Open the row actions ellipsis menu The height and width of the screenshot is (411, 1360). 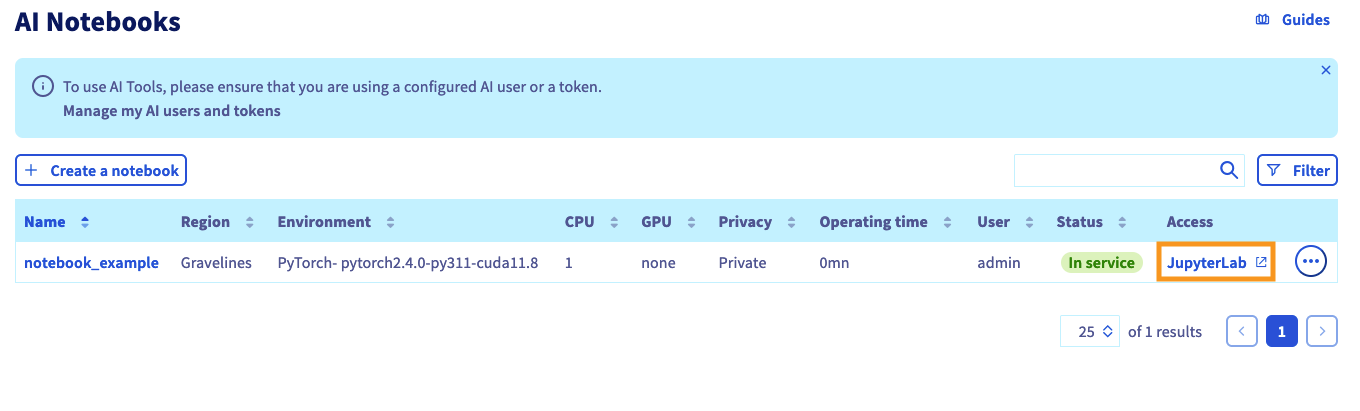tap(1311, 262)
